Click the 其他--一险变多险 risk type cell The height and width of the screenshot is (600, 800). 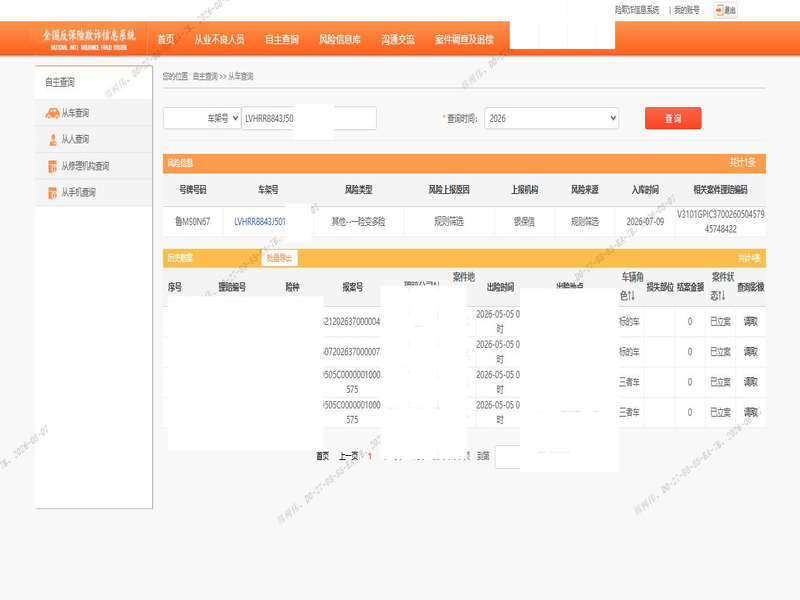coord(358,221)
